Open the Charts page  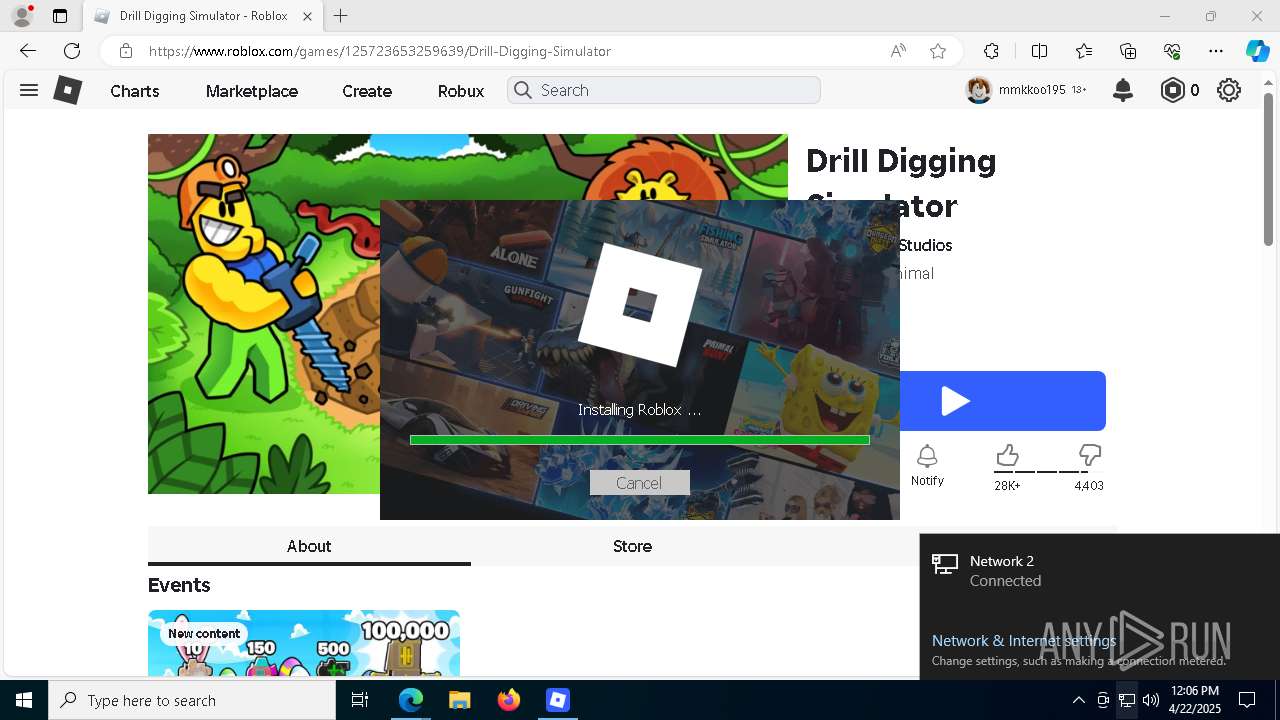pyautogui.click(x=135, y=91)
